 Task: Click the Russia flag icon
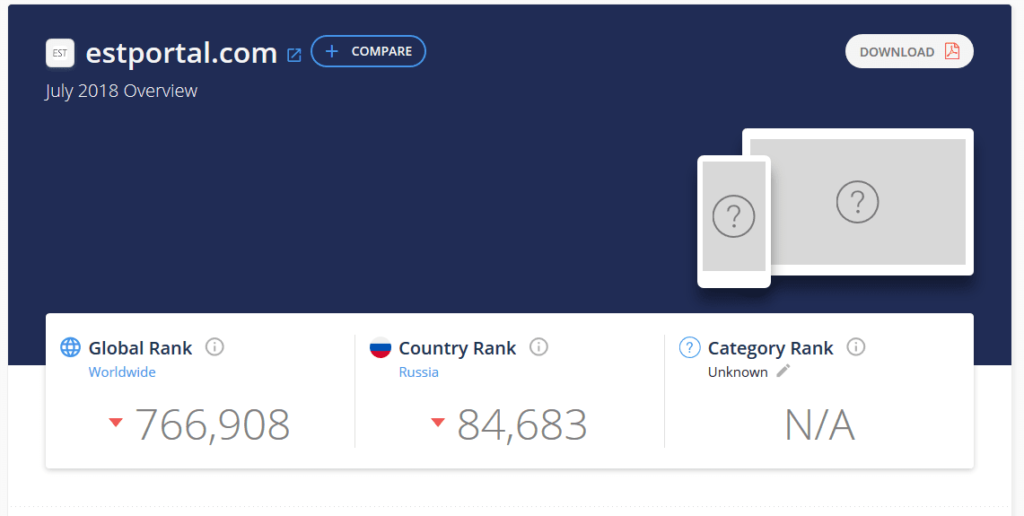click(x=380, y=348)
